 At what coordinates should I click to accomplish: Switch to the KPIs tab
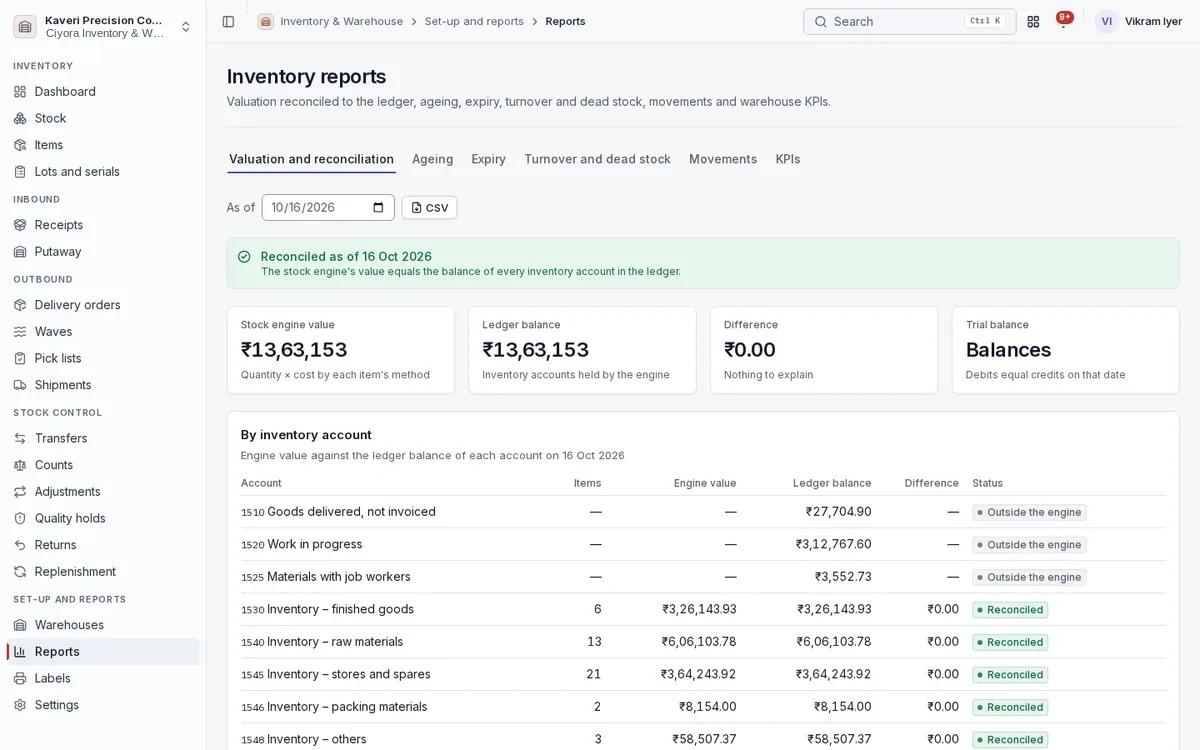coord(788,159)
